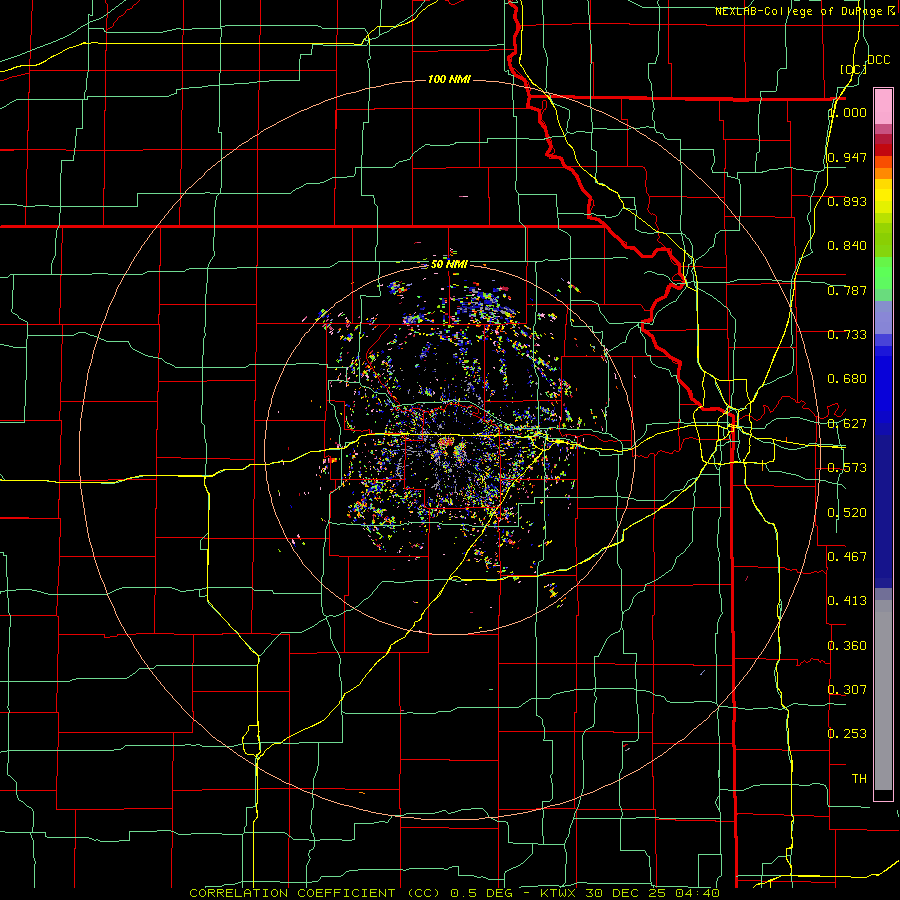Click the red segment near 0.947 on the color bar
The height and width of the screenshot is (900, 900).
(x=883, y=150)
